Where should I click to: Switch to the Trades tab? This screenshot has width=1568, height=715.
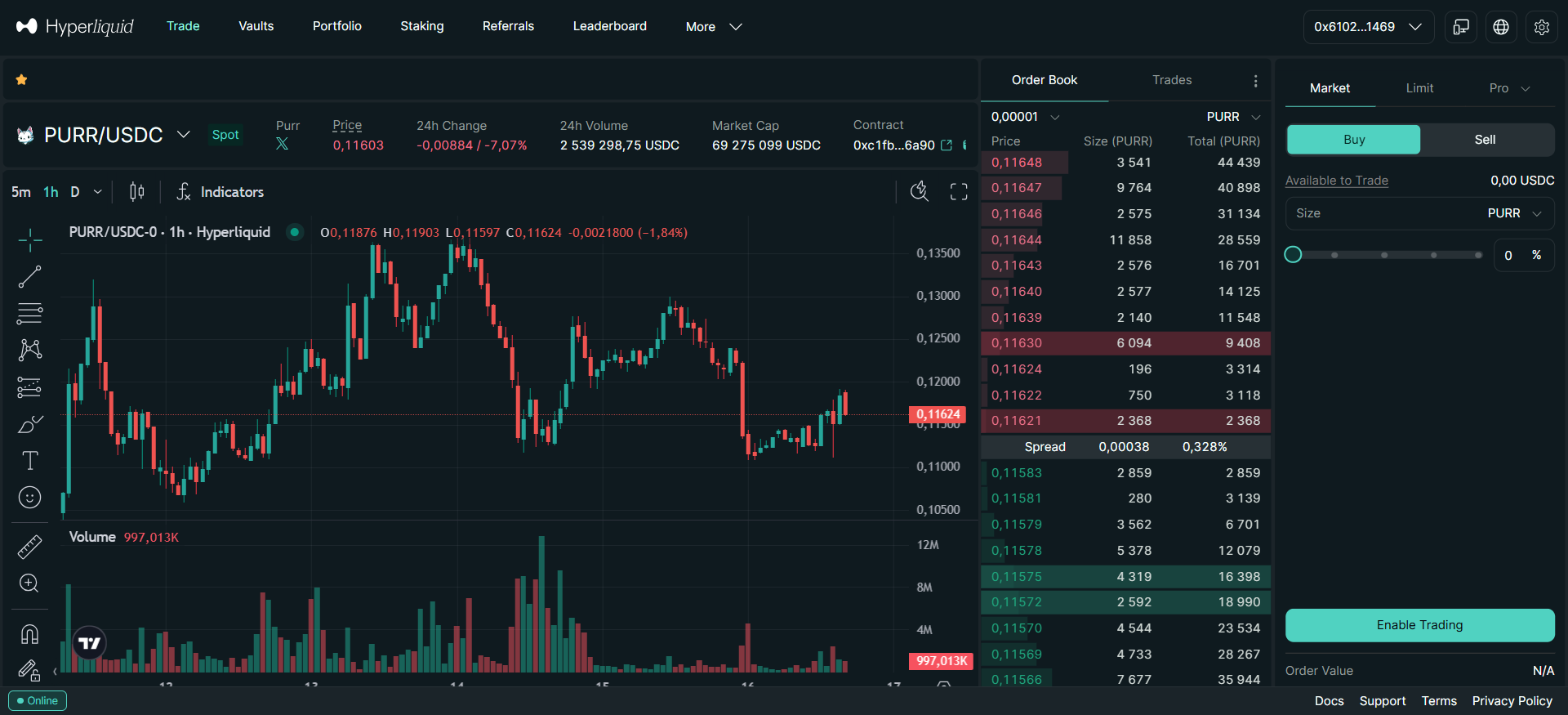tap(1171, 80)
